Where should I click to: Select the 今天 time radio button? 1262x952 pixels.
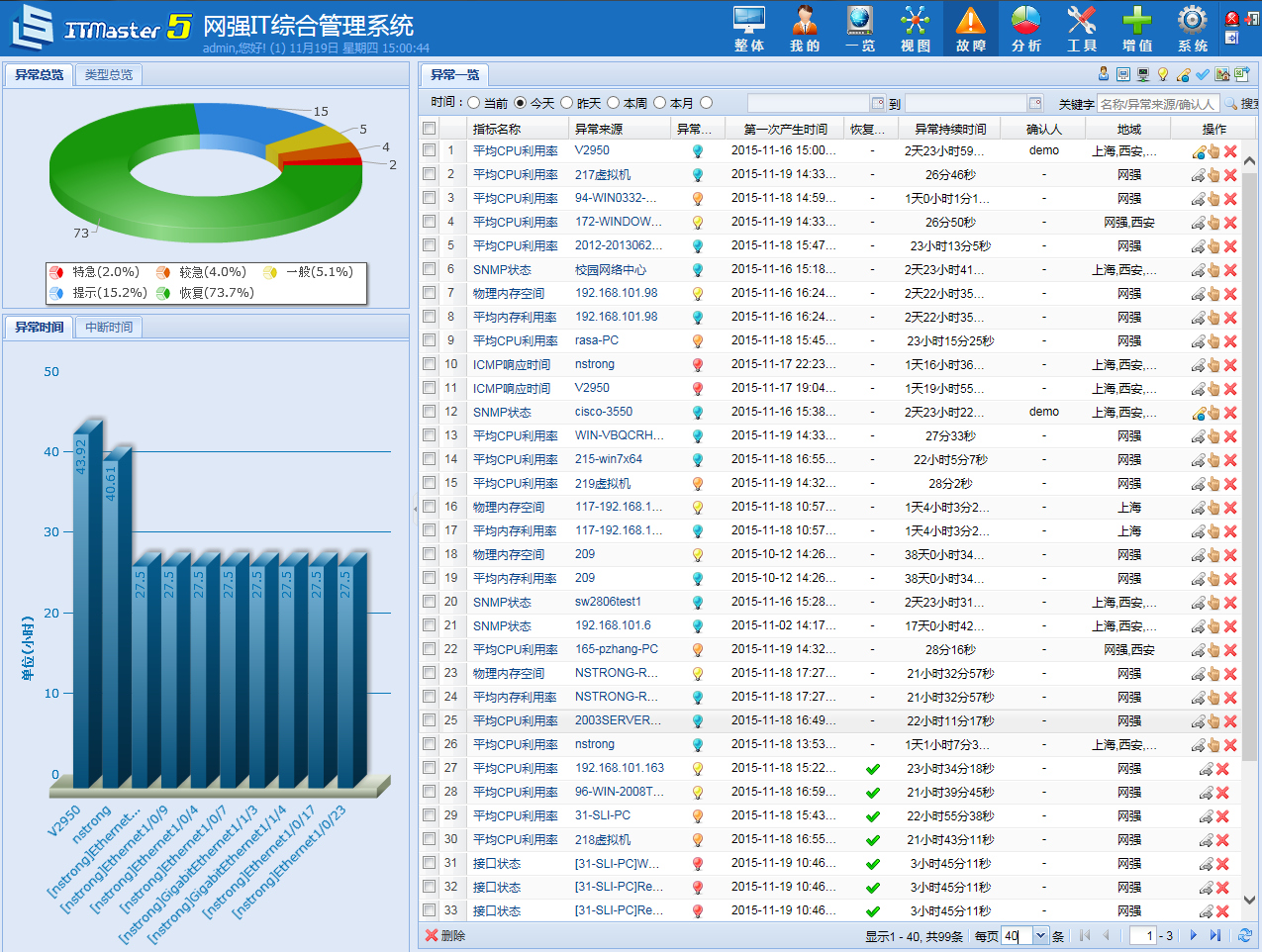pyautogui.click(x=521, y=103)
